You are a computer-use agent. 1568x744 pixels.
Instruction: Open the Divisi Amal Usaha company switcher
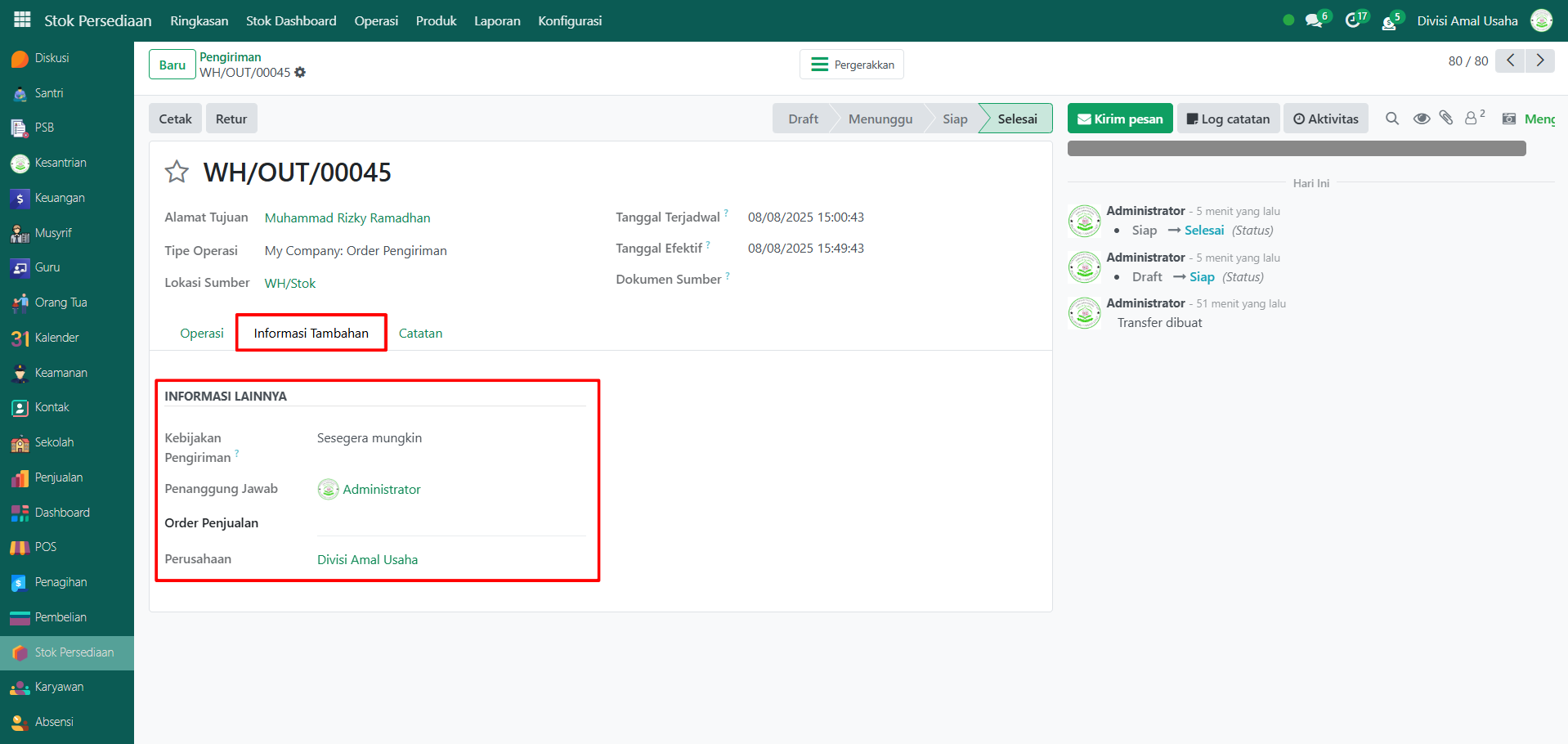(x=1467, y=20)
